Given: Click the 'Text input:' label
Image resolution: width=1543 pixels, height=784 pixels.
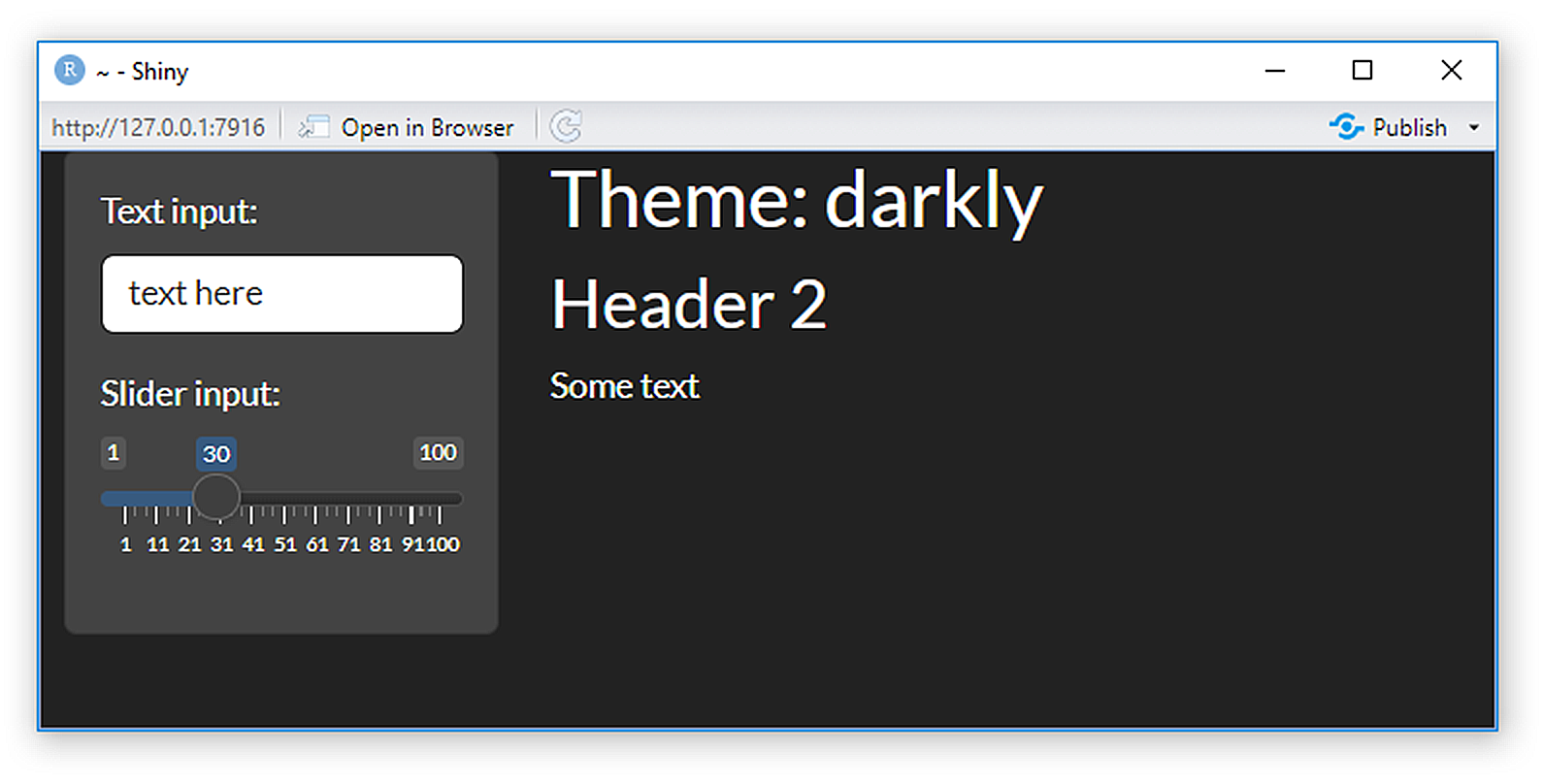Looking at the screenshot, I should (x=179, y=212).
